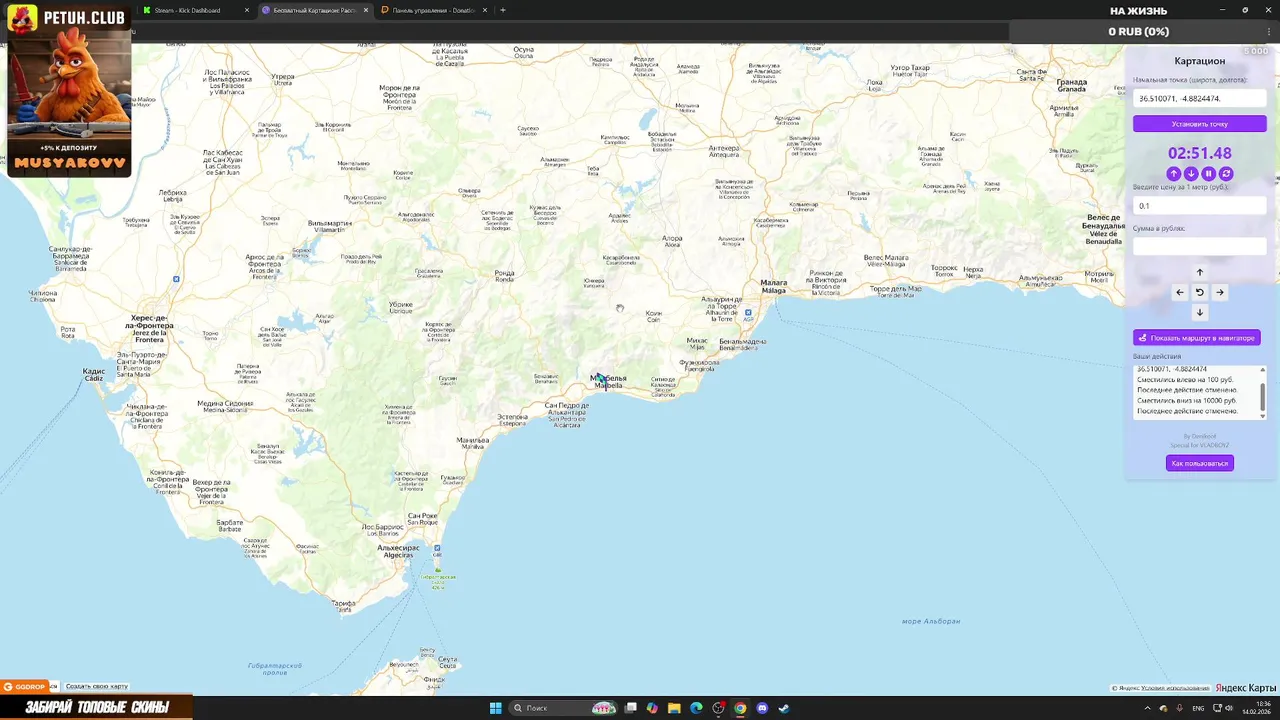Screen dimensions: 1280x720
Task: Click the Jerez airport map icon
Action: (x=176, y=279)
